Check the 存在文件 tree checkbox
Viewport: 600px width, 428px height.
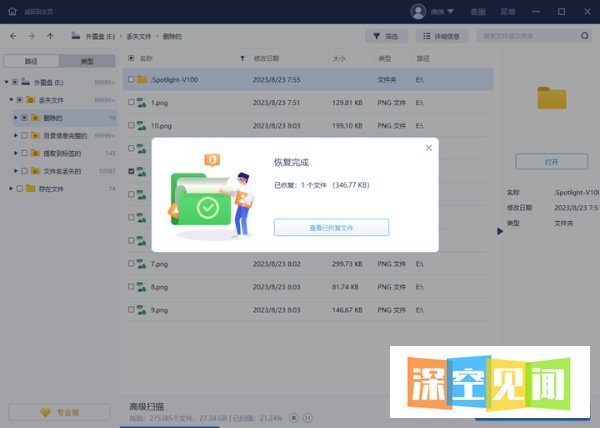coord(20,189)
